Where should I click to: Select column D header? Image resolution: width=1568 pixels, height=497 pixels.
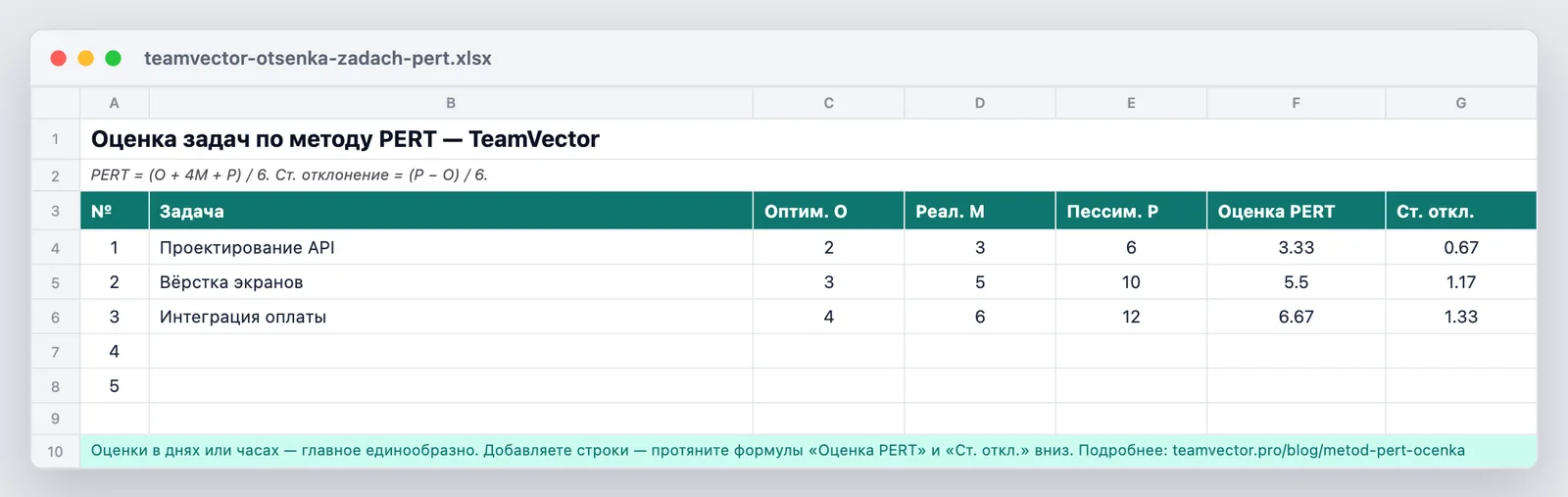click(980, 103)
